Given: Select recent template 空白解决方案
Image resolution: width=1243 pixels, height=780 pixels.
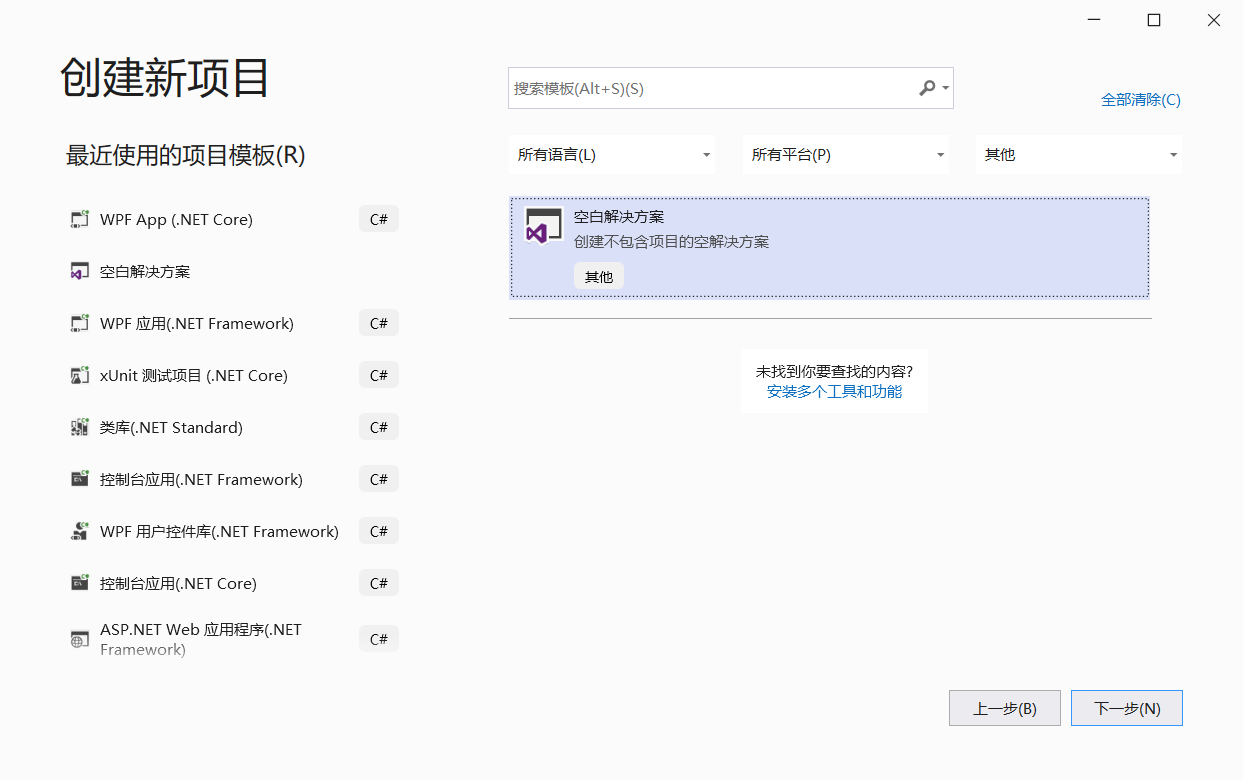Looking at the screenshot, I should click(x=234, y=271).
